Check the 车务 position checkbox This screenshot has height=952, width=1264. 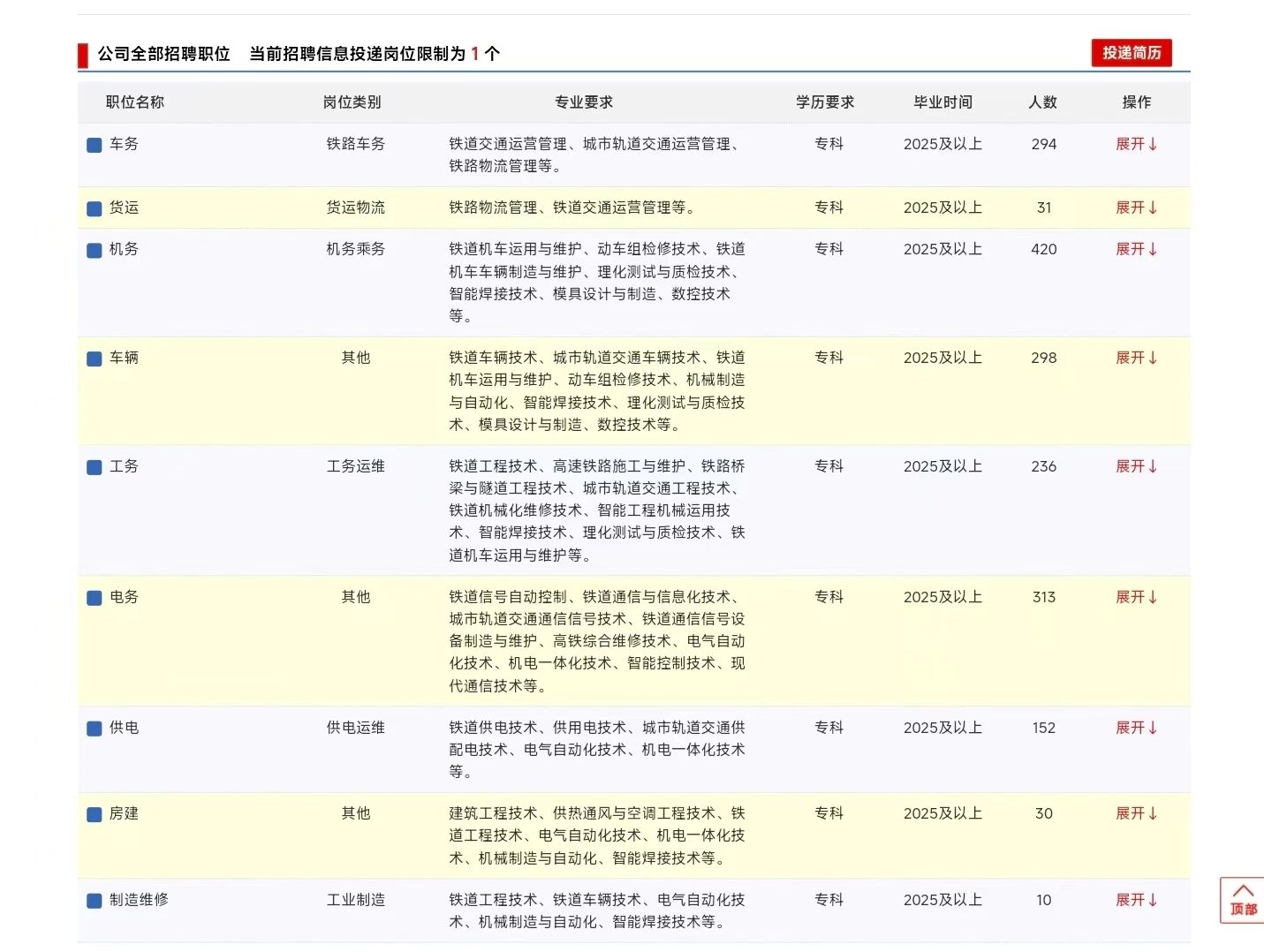click(95, 145)
